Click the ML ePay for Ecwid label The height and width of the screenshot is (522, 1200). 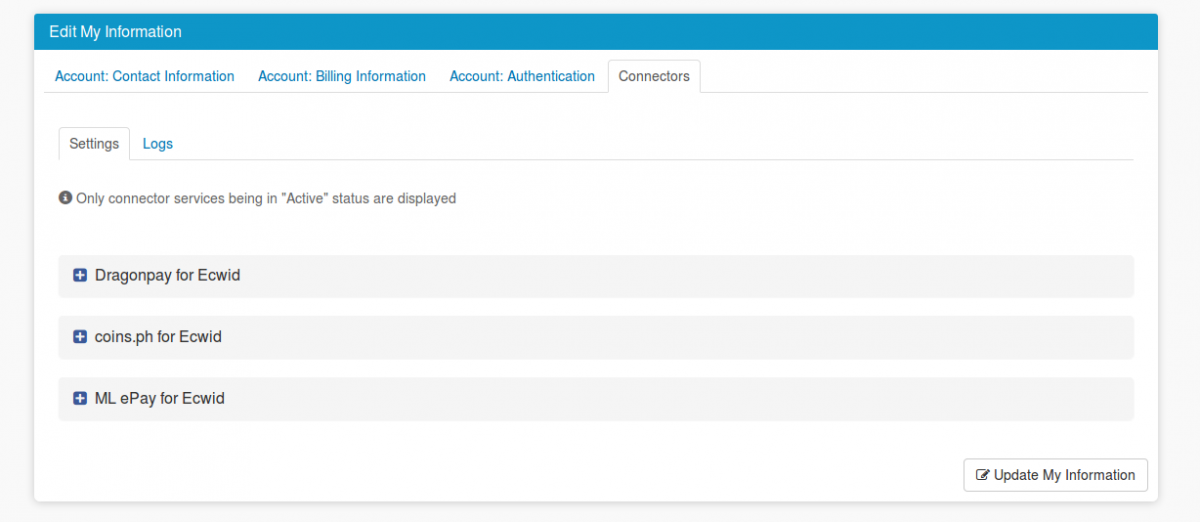[x=160, y=398]
